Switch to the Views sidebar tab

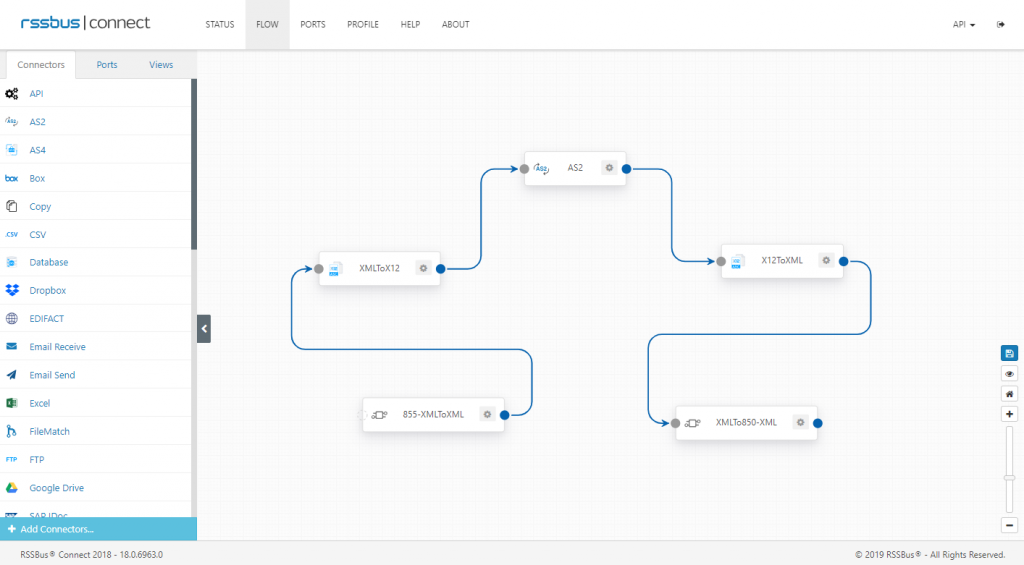[161, 65]
